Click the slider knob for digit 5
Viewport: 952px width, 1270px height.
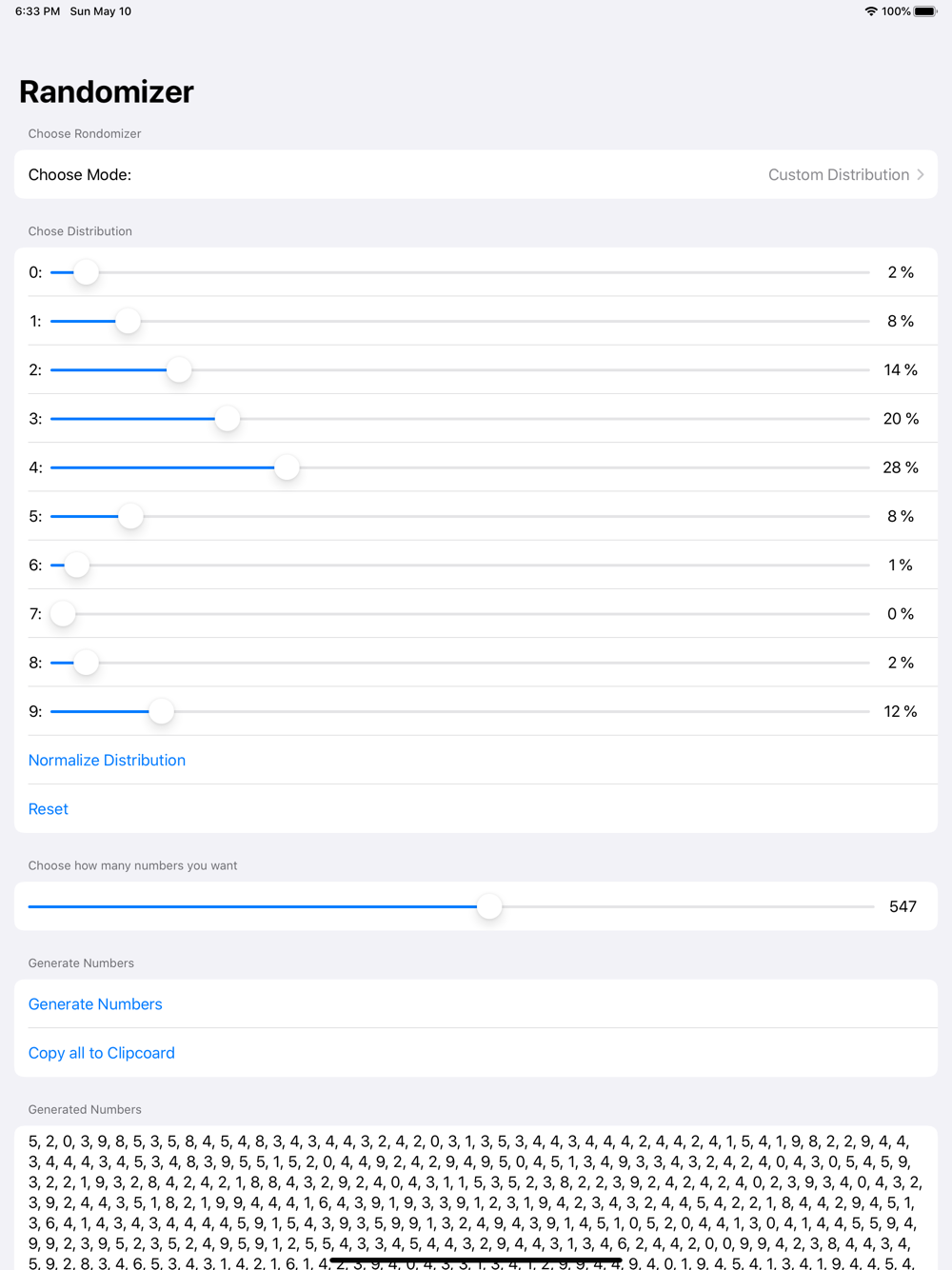point(130,516)
